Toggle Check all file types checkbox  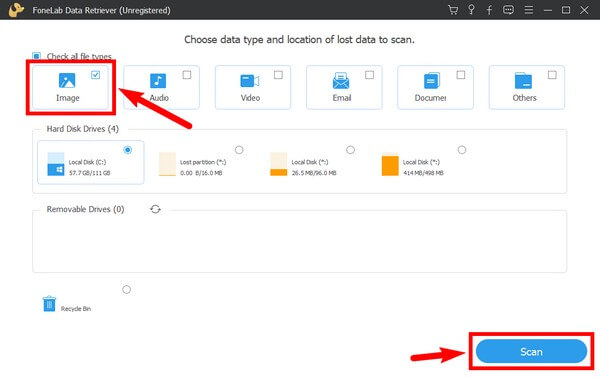pyautogui.click(x=36, y=56)
